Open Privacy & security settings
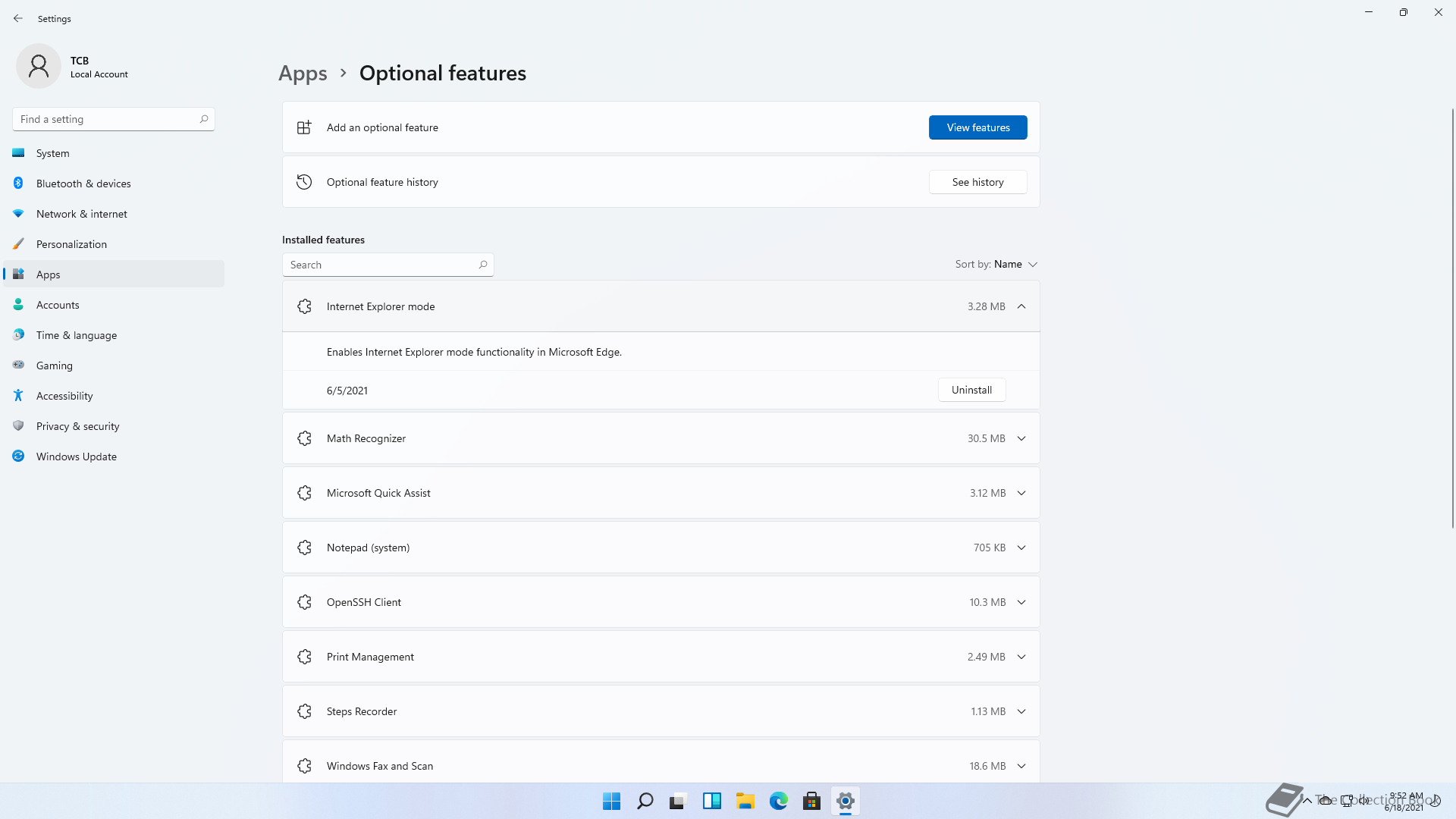Image resolution: width=1456 pixels, height=819 pixels. point(114,426)
